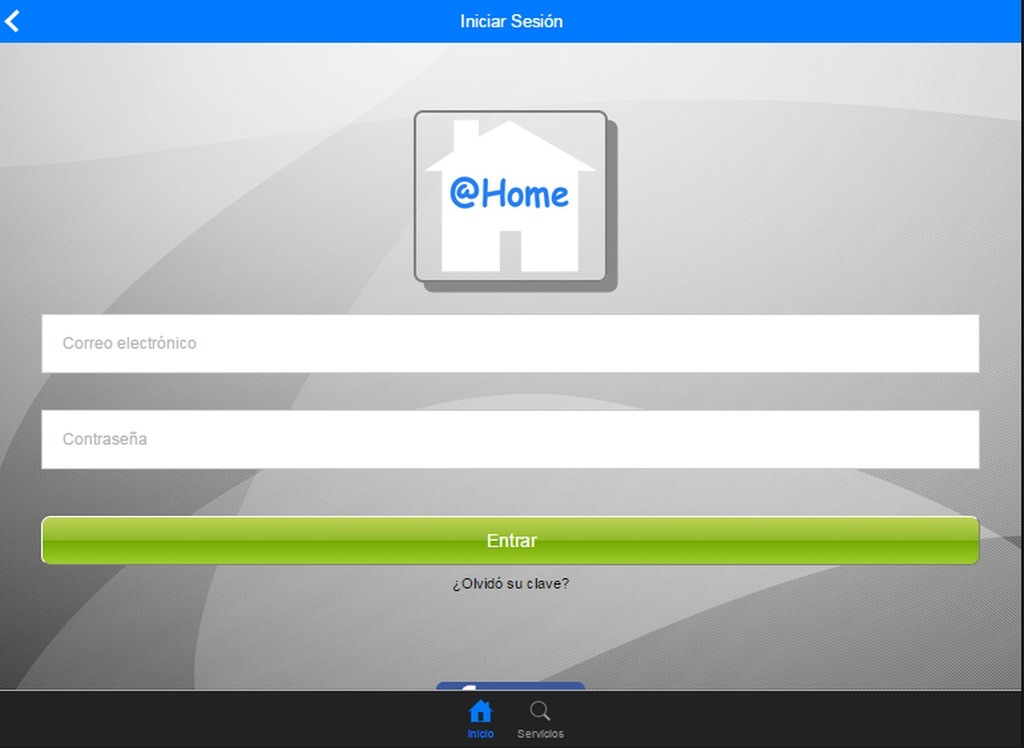Select the Inicio home tab
Image resolution: width=1024 pixels, height=748 pixels.
481,719
